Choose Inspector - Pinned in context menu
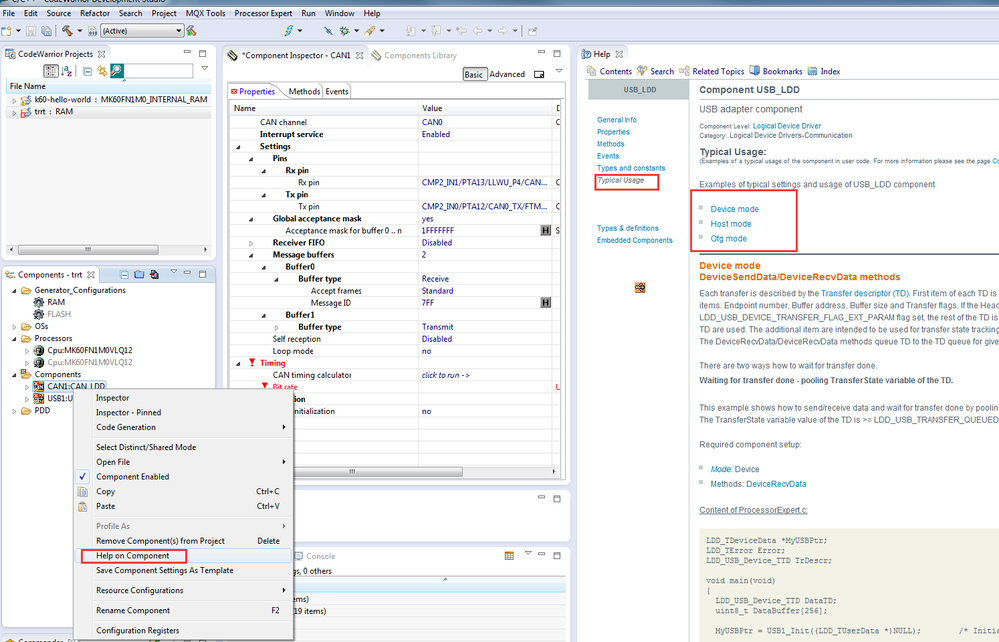 tap(129, 412)
